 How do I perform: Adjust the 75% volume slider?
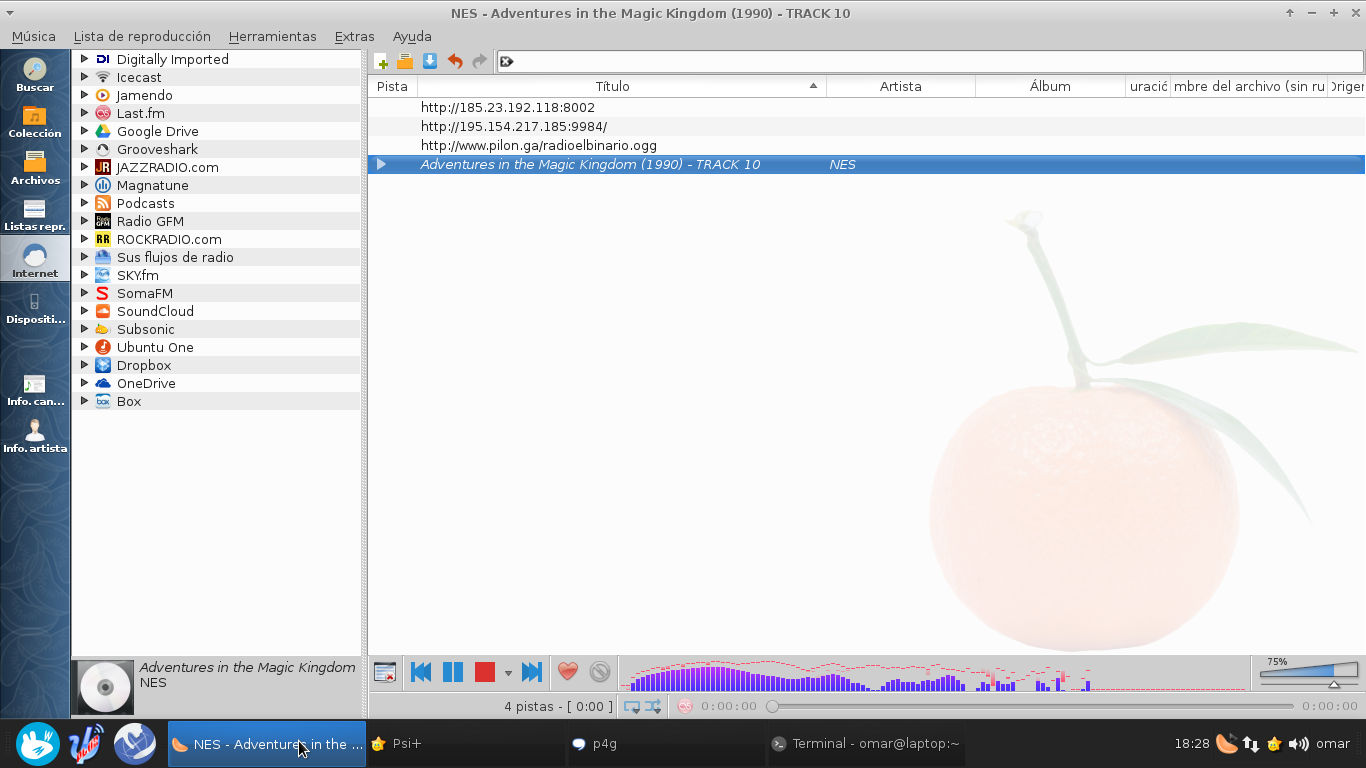1309,673
